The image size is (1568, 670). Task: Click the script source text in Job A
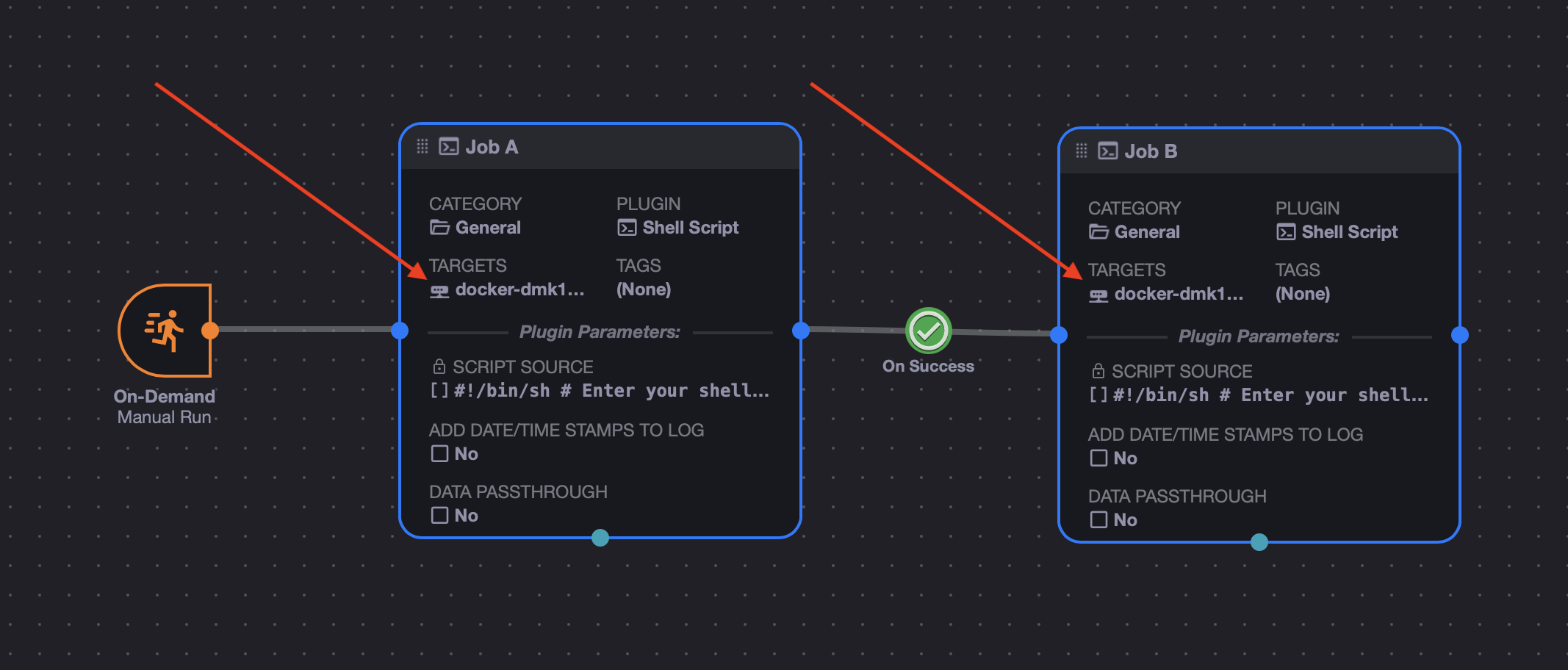pyautogui.click(x=611, y=390)
